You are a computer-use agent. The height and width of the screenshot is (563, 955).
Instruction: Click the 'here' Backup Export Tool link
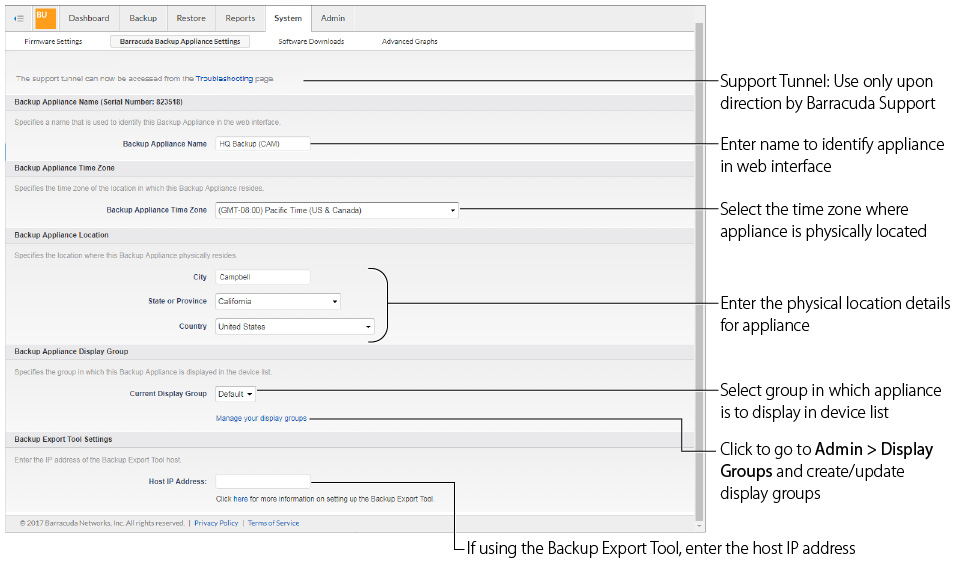241,499
